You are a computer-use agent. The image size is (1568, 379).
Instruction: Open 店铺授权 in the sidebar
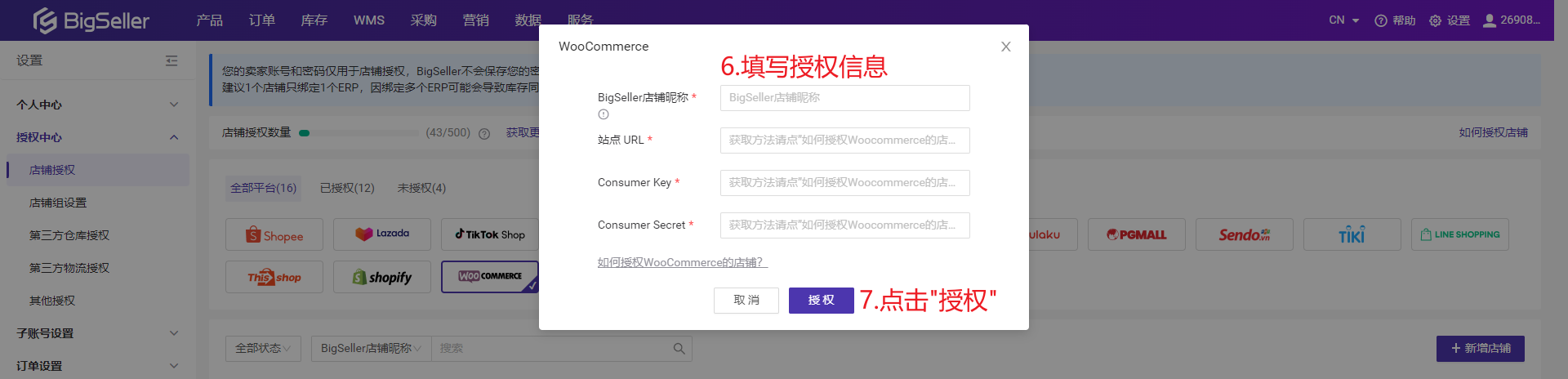click(98, 170)
